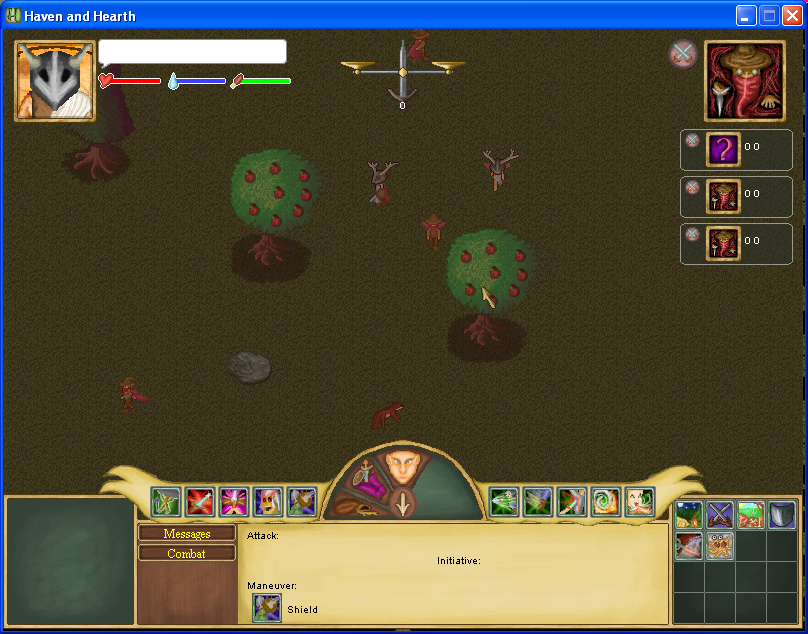Click the "Attack:" label
This screenshot has width=808, height=634.
click(263, 536)
